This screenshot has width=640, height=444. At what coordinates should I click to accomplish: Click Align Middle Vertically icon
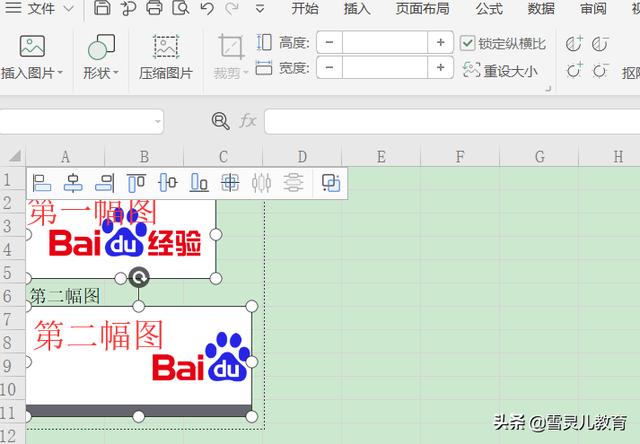168,183
